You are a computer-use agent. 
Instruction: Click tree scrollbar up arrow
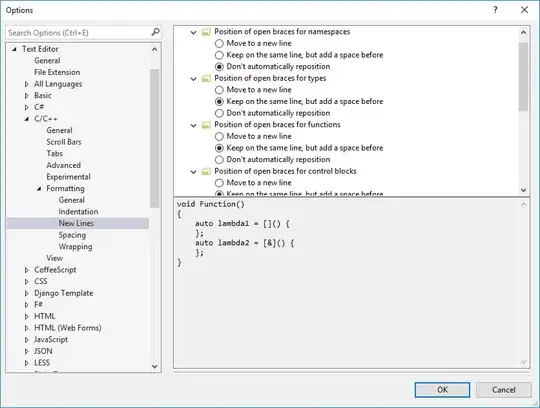pyautogui.click(x=155, y=49)
